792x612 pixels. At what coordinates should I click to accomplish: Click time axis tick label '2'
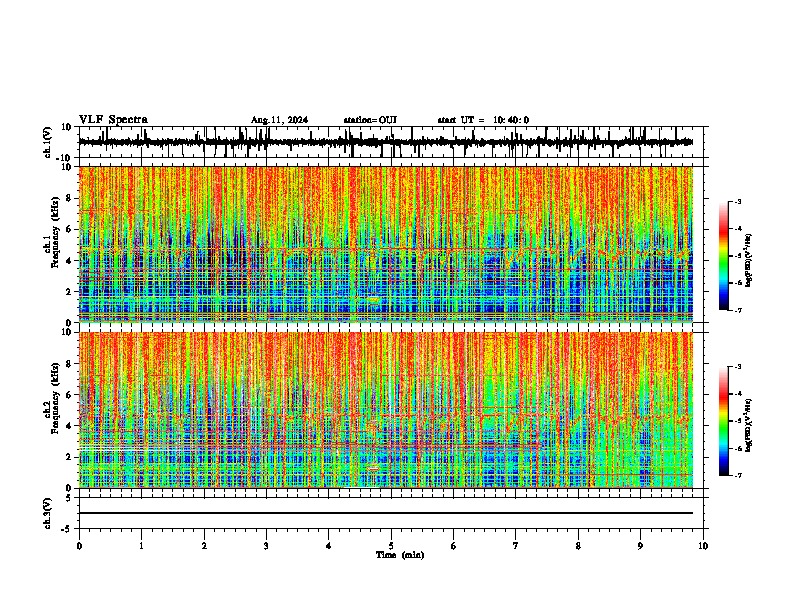(204, 546)
